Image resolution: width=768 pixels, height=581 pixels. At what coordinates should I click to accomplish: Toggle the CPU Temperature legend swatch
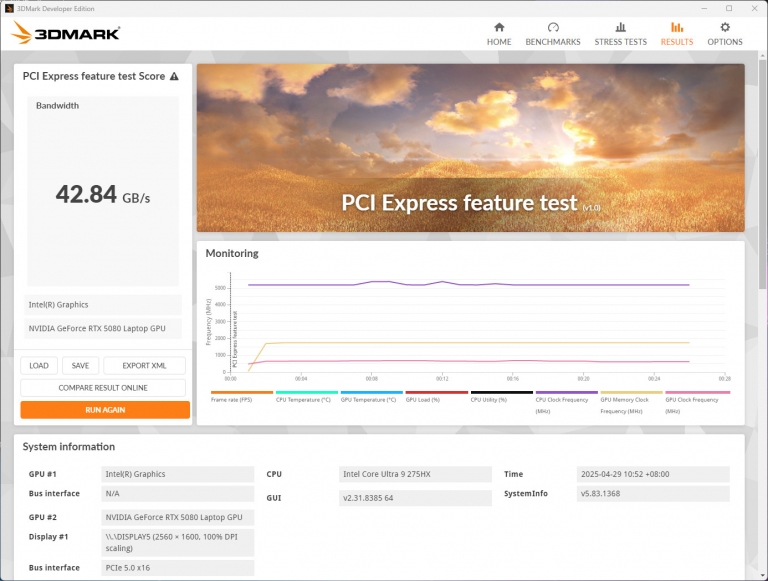(307, 392)
